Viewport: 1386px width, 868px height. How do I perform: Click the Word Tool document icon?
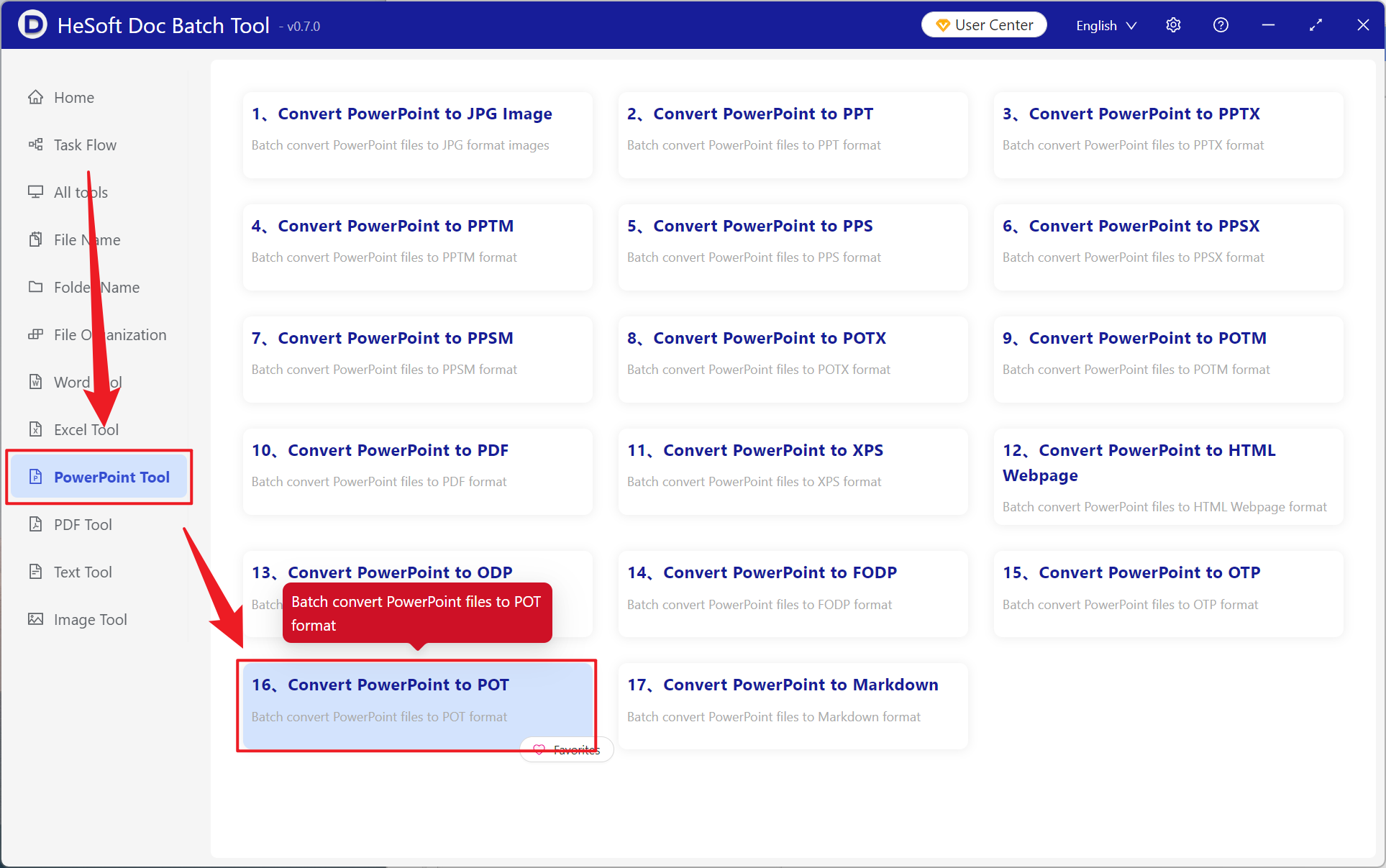pyautogui.click(x=35, y=382)
